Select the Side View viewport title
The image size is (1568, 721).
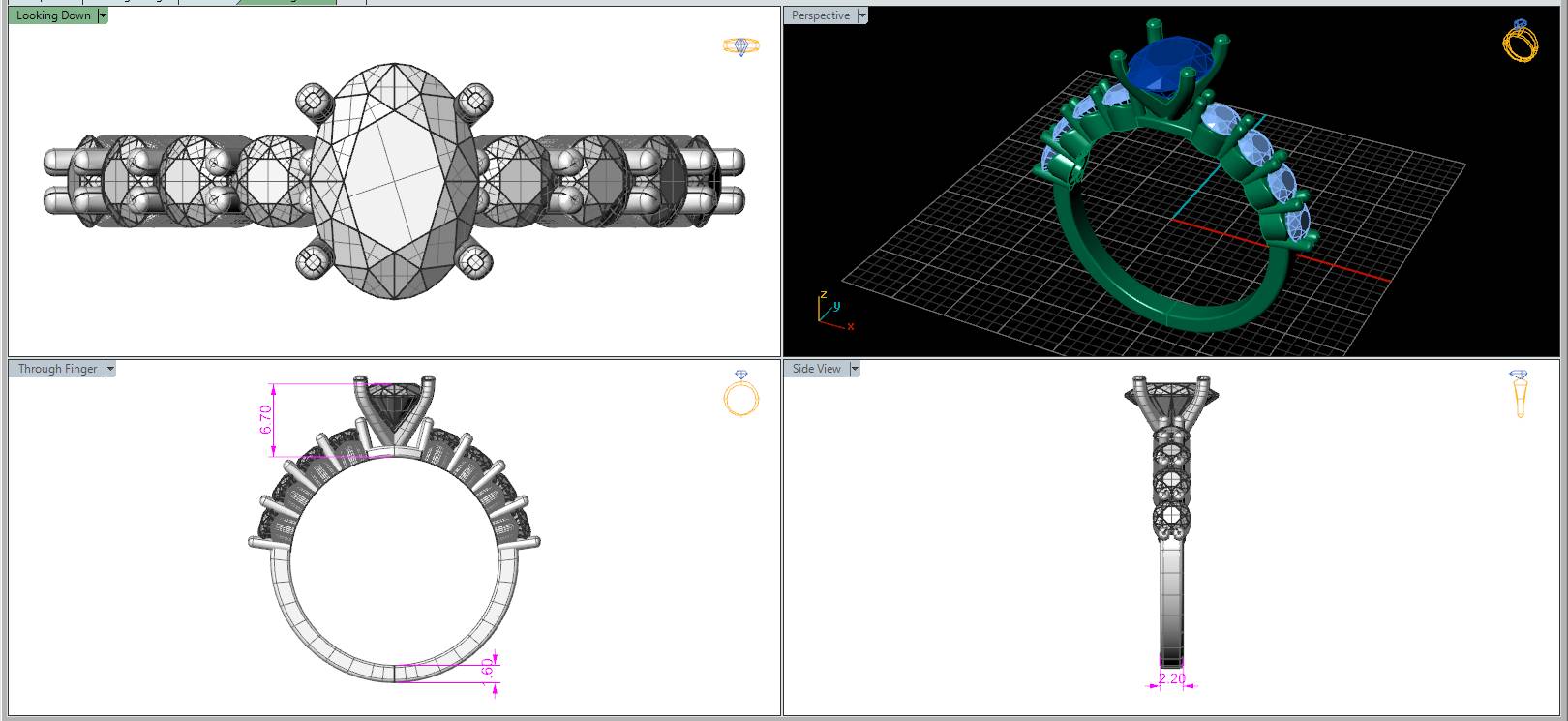pos(817,369)
